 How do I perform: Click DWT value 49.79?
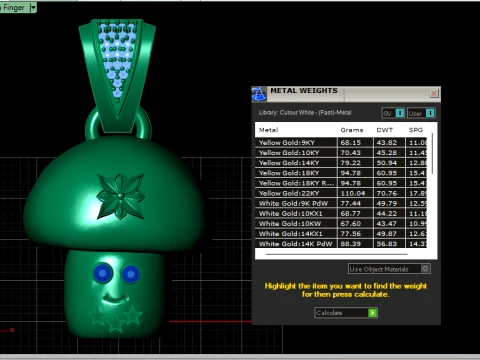386,203
